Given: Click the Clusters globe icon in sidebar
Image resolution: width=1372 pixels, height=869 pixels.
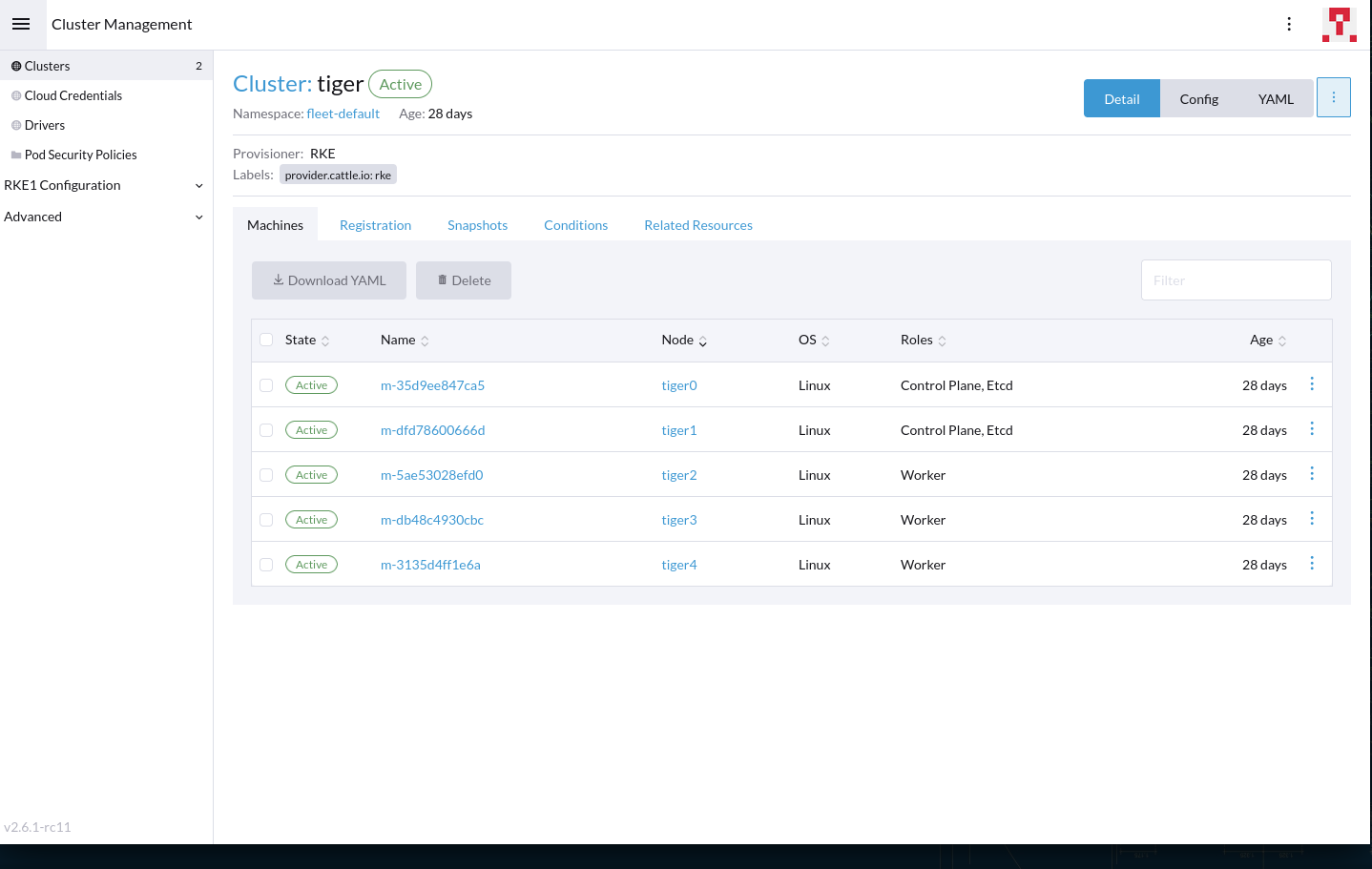Looking at the screenshot, I should point(16,66).
